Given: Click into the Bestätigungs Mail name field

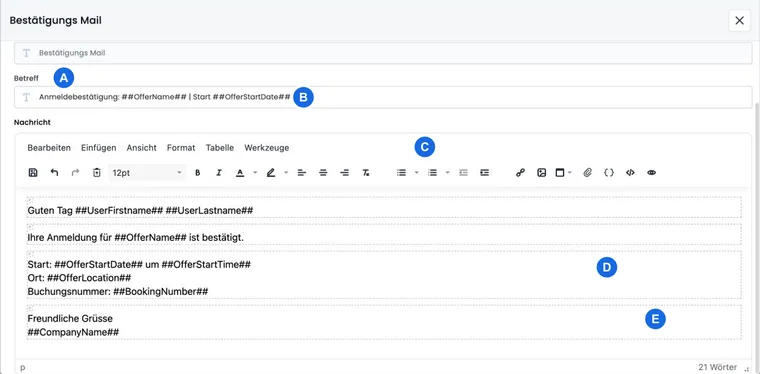Looking at the screenshot, I should (x=383, y=53).
